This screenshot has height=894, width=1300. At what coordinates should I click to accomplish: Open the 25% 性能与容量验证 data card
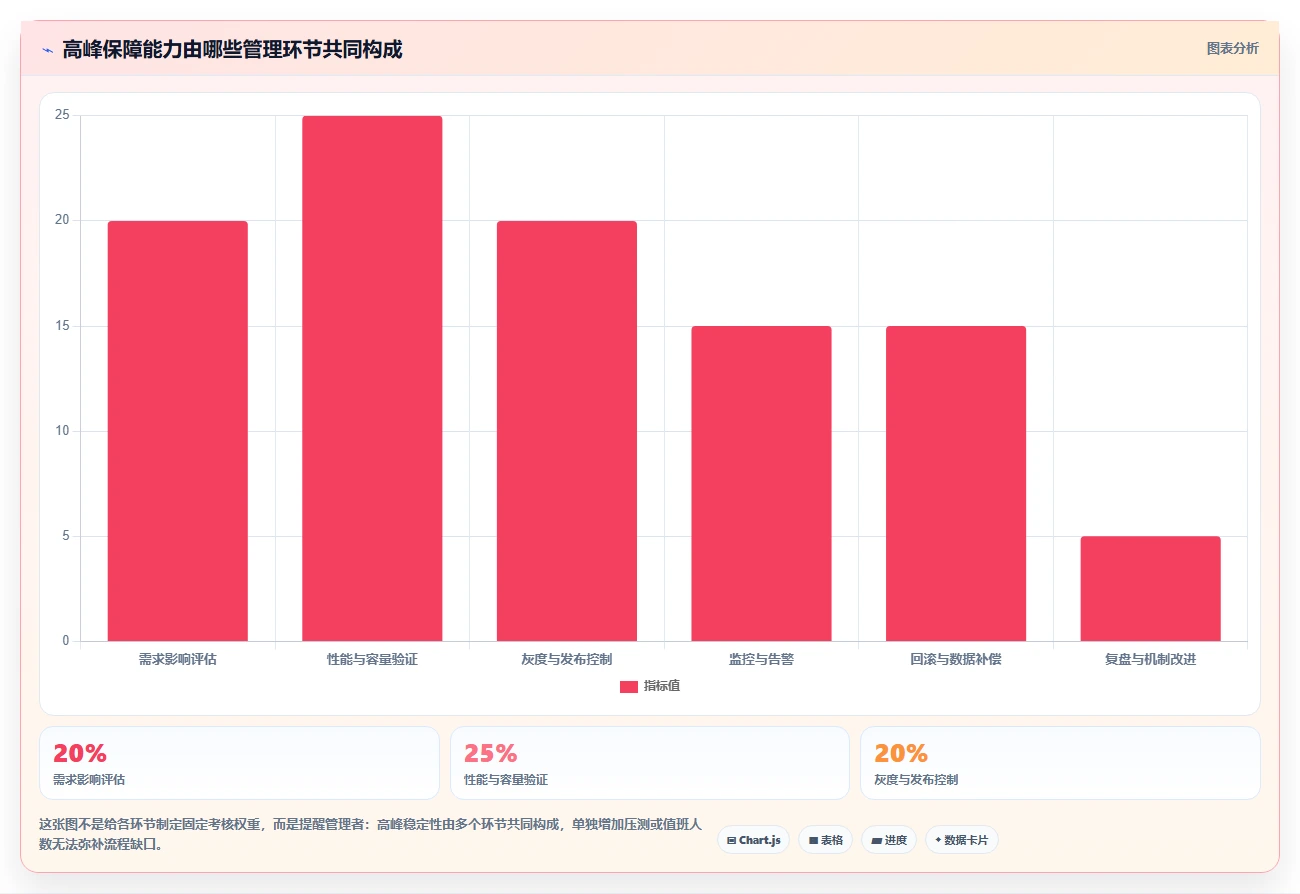tap(650, 763)
